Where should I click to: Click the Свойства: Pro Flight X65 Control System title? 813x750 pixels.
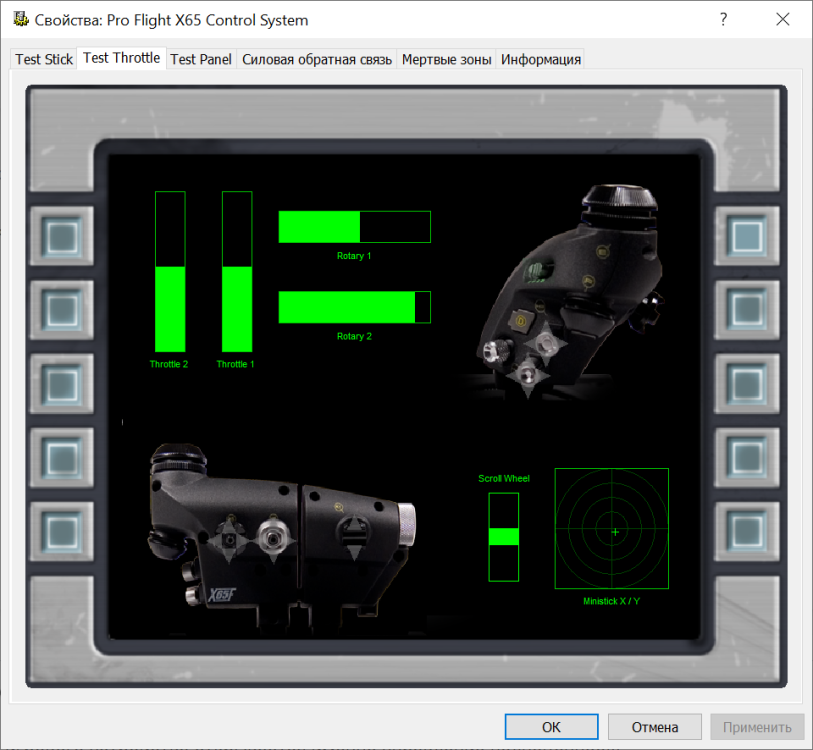point(171,20)
